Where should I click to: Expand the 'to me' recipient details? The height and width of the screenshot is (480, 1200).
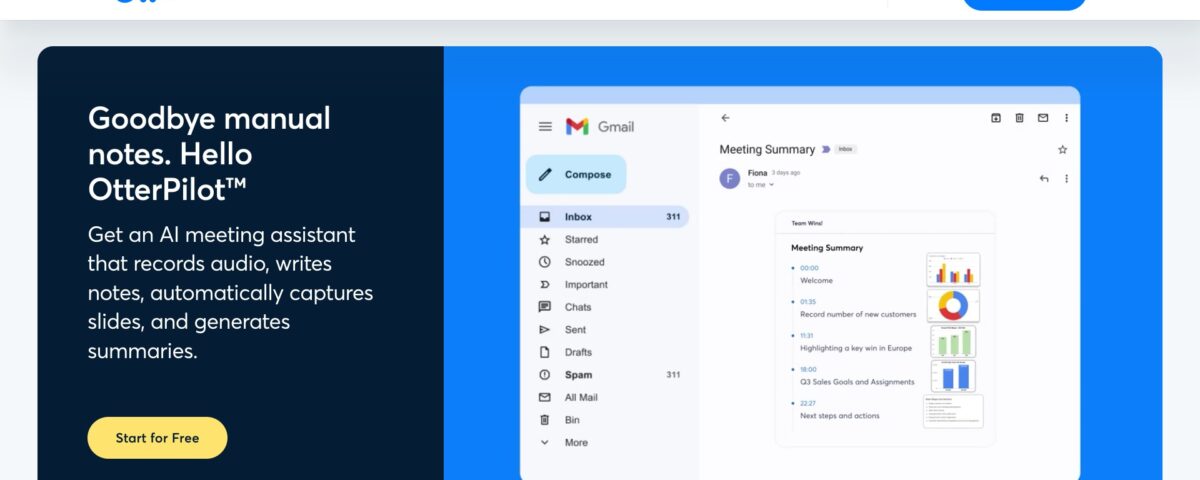pyautogui.click(x=770, y=185)
